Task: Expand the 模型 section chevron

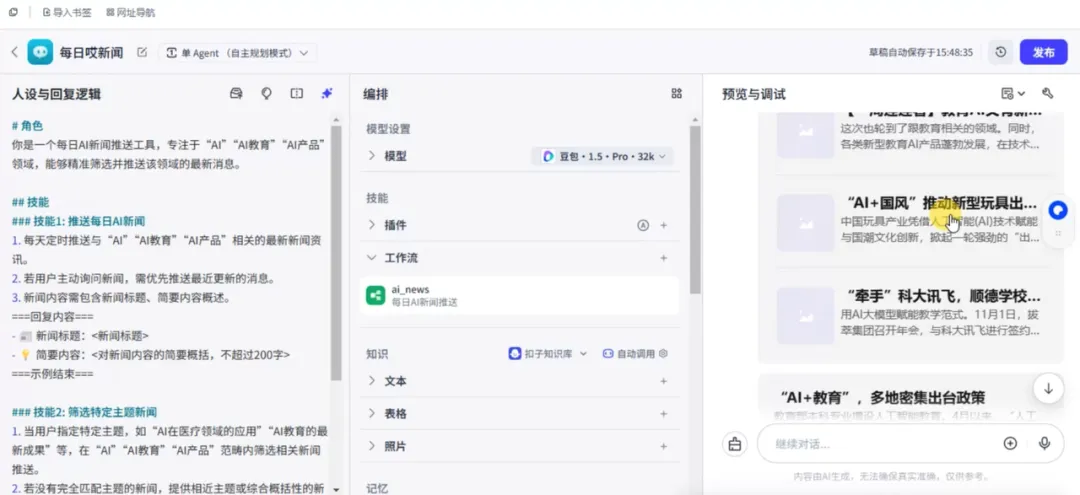Action: pyautogui.click(x=371, y=156)
